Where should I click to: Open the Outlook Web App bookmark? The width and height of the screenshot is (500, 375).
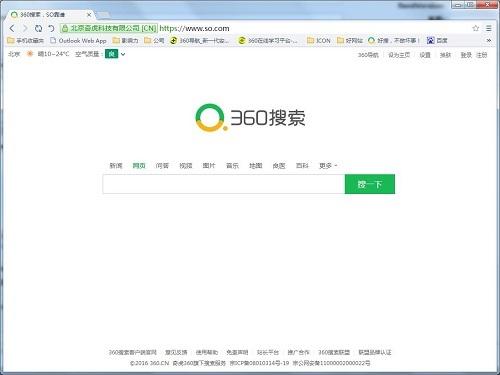(x=78, y=40)
